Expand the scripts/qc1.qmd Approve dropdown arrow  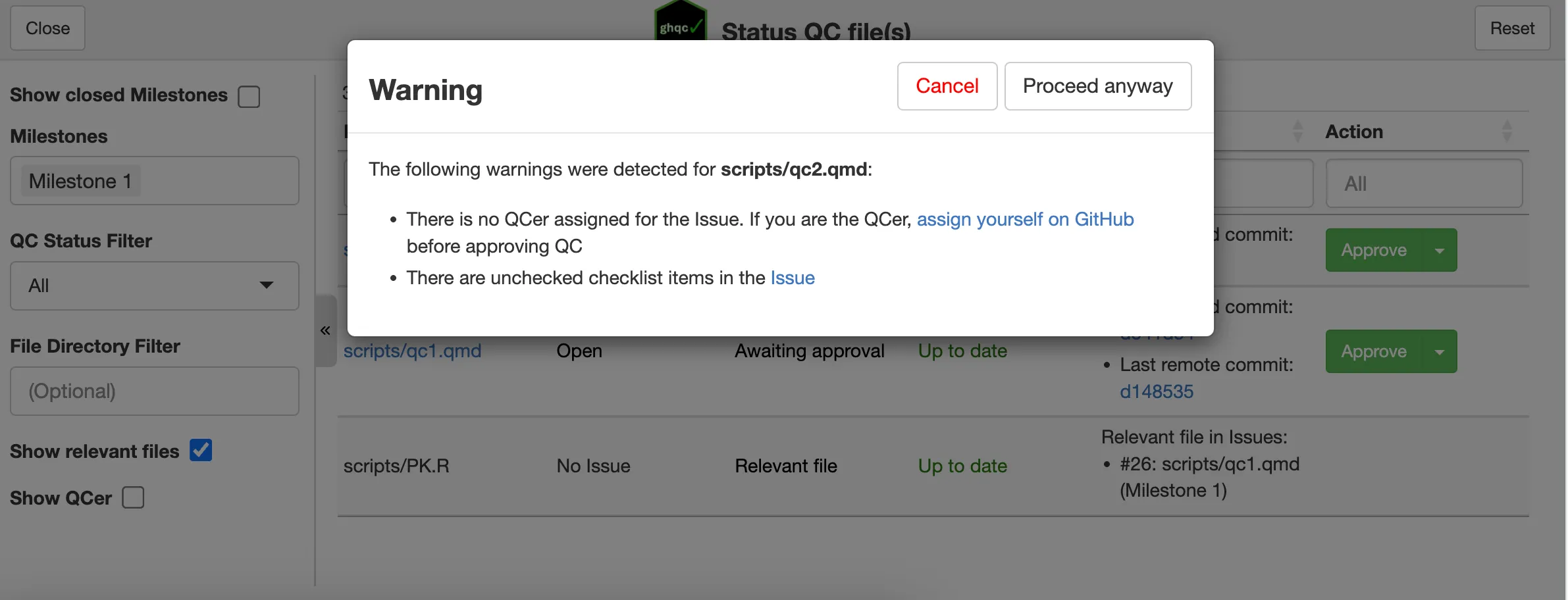[x=1440, y=352]
